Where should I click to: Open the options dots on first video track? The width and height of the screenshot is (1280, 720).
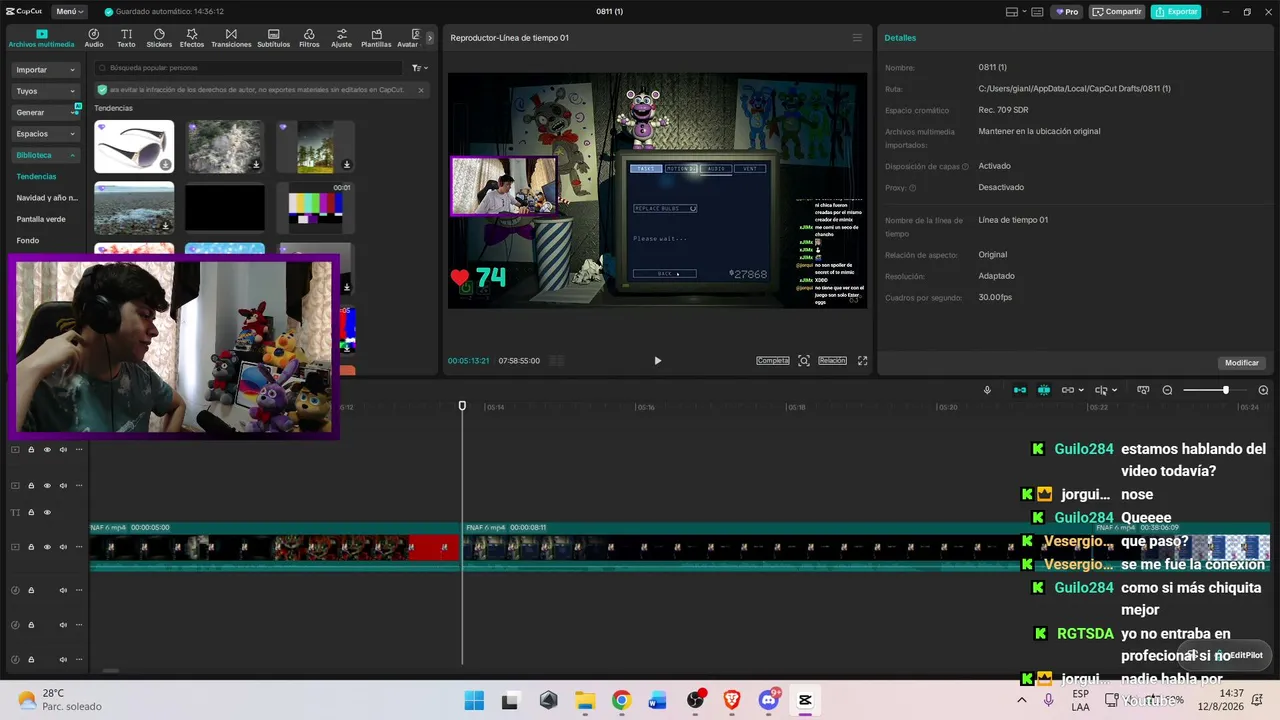[x=79, y=449]
